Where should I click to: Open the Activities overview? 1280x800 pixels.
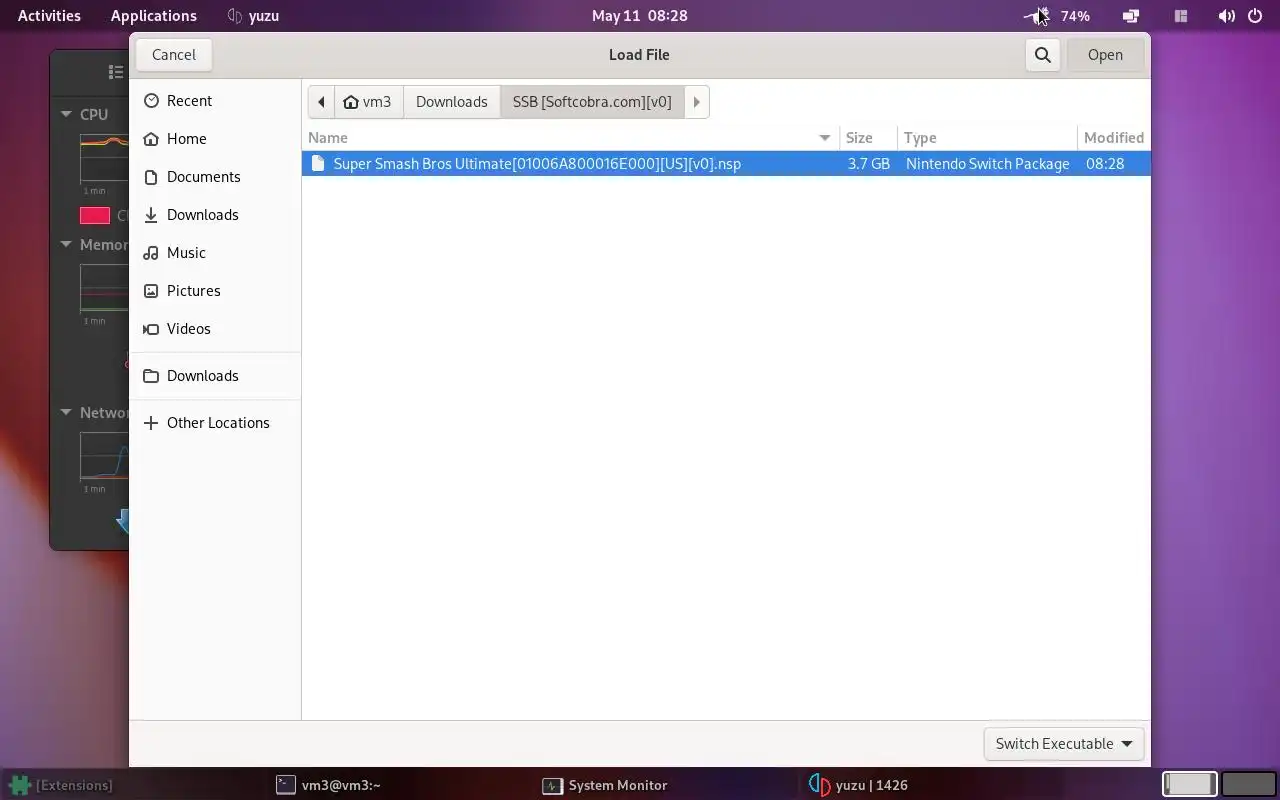click(49, 16)
